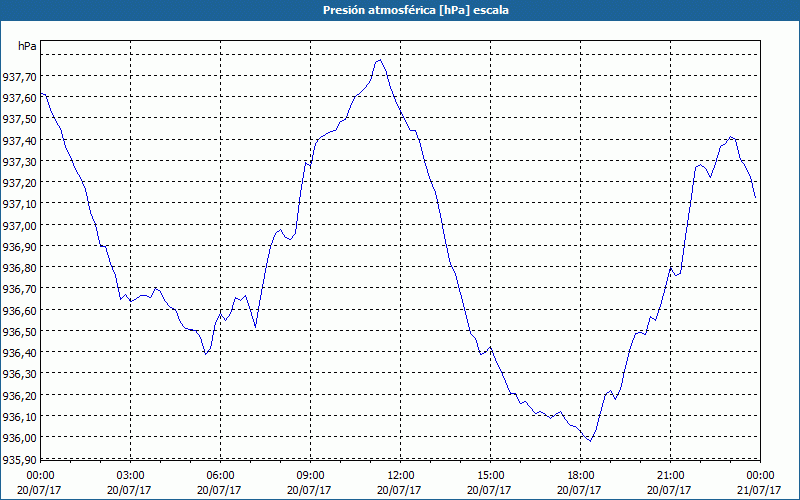Click the 03:00 time label
The image size is (800, 500).
coord(130,476)
